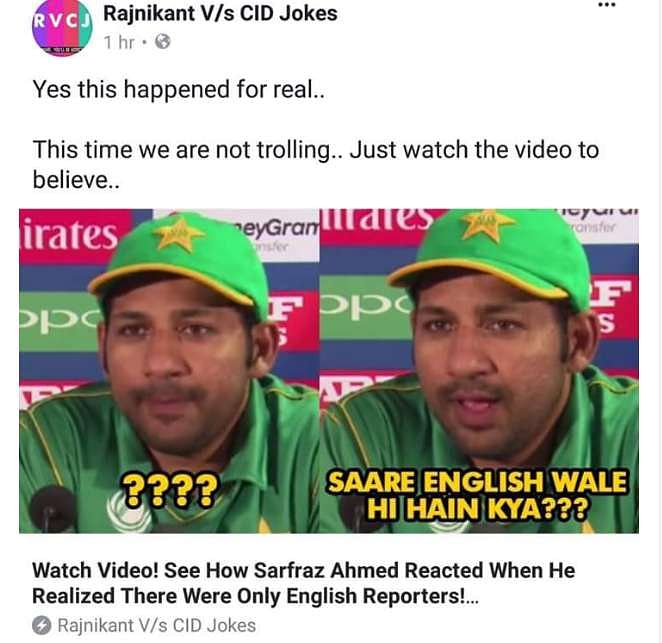Click the Emirates banner in left thumbnail
Screen dimensions: 662x643
(x=70, y=235)
